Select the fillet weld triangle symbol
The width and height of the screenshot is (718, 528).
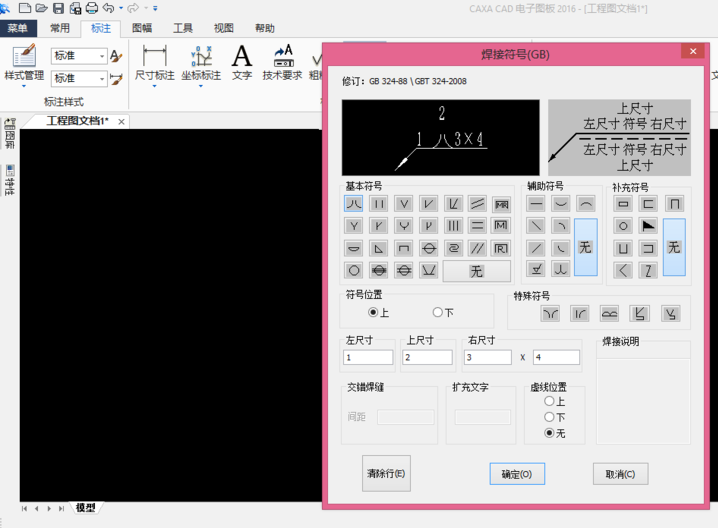379,248
